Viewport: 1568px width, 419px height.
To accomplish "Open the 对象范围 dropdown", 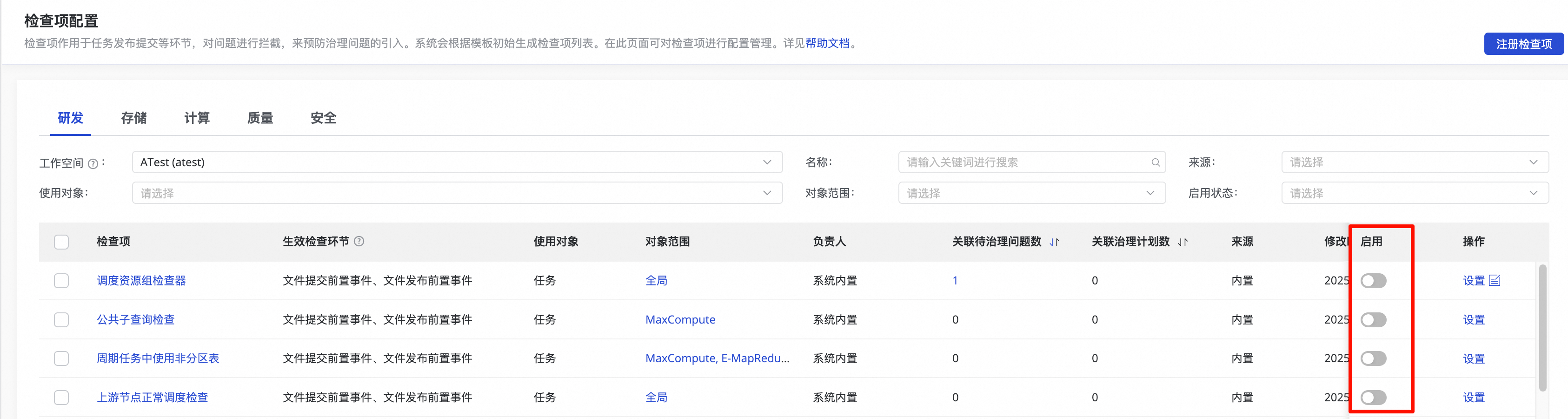I will (1032, 193).
